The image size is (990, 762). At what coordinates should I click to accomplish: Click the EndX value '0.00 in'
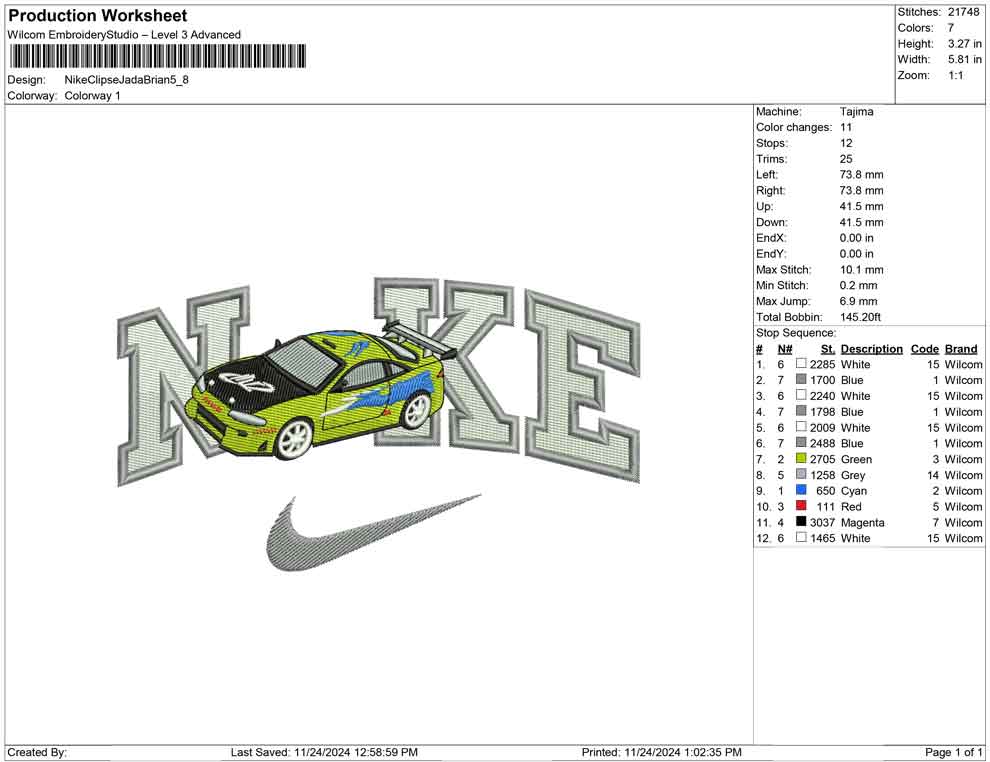click(x=857, y=238)
